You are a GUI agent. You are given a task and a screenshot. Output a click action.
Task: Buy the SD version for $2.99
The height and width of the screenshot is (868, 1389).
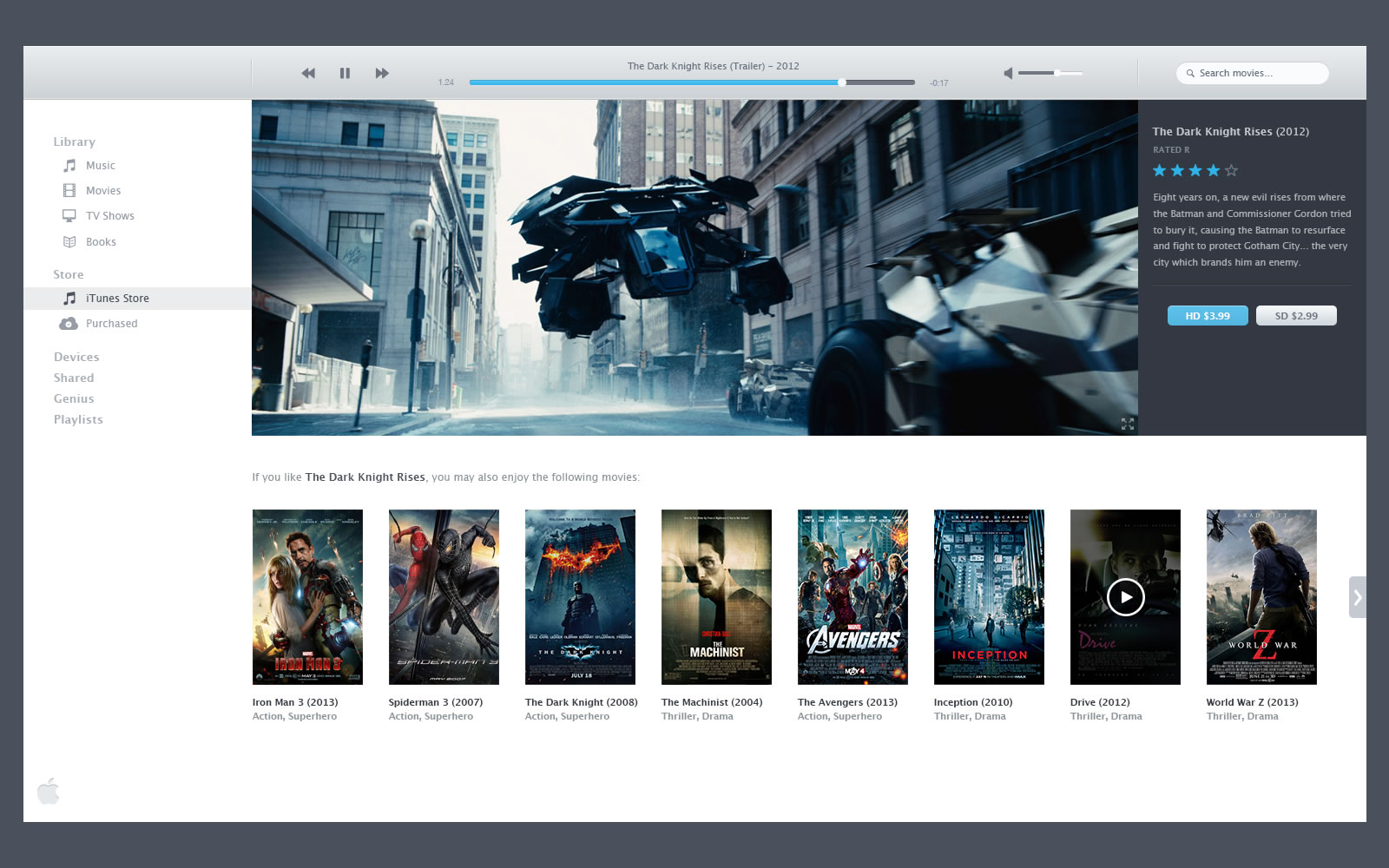pos(1296,316)
